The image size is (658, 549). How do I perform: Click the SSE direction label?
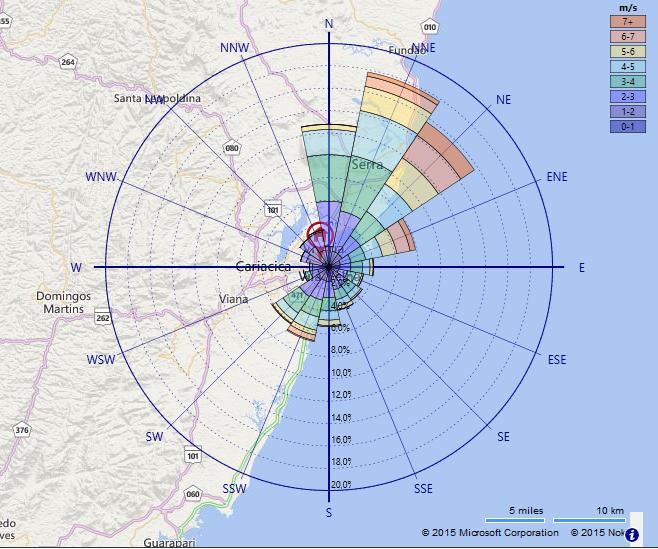click(423, 489)
